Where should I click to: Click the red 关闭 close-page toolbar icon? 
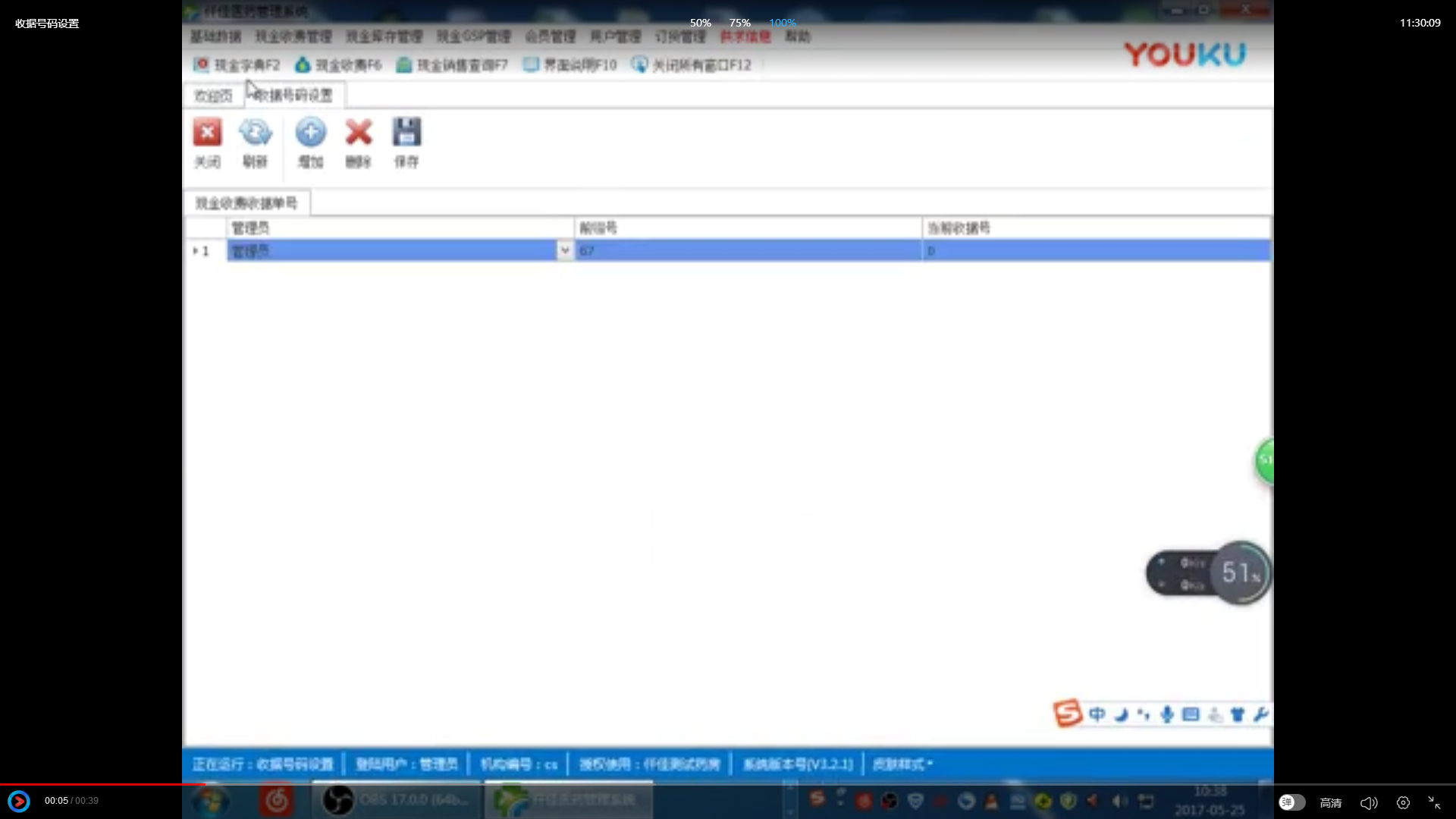pyautogui.click(x=207, y=133)
